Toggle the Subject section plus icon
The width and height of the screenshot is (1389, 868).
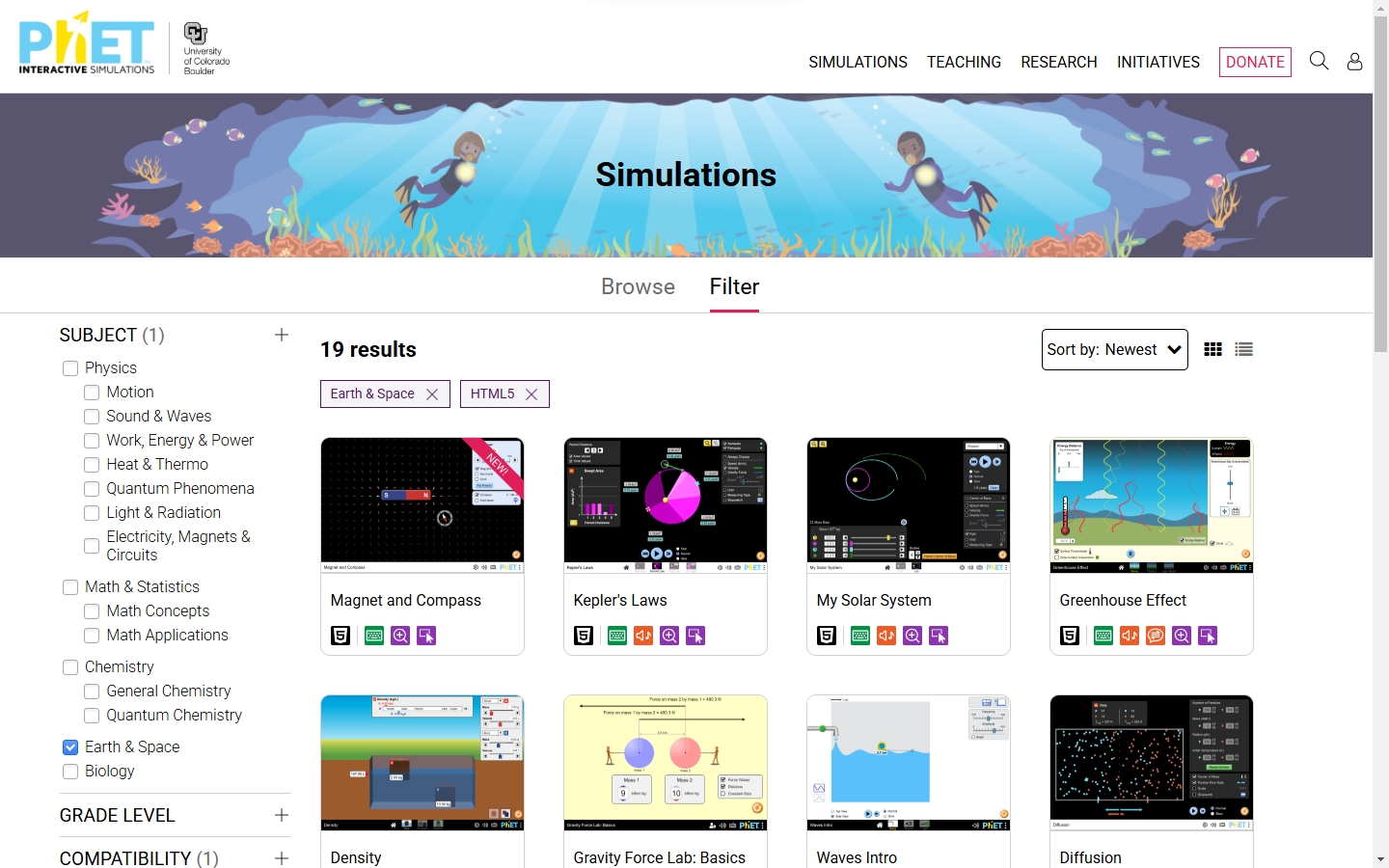(282, 335)
